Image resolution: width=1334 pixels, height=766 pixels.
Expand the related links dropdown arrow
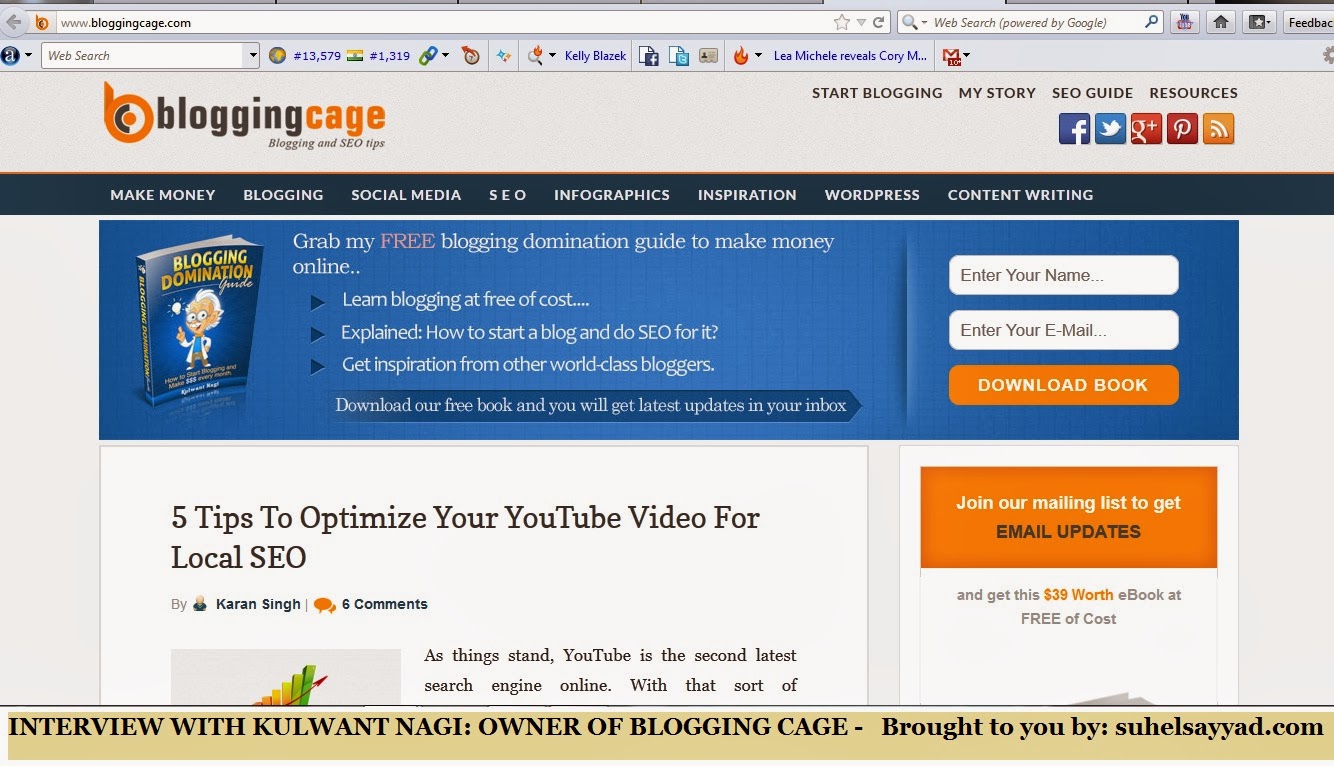(445, 56)
